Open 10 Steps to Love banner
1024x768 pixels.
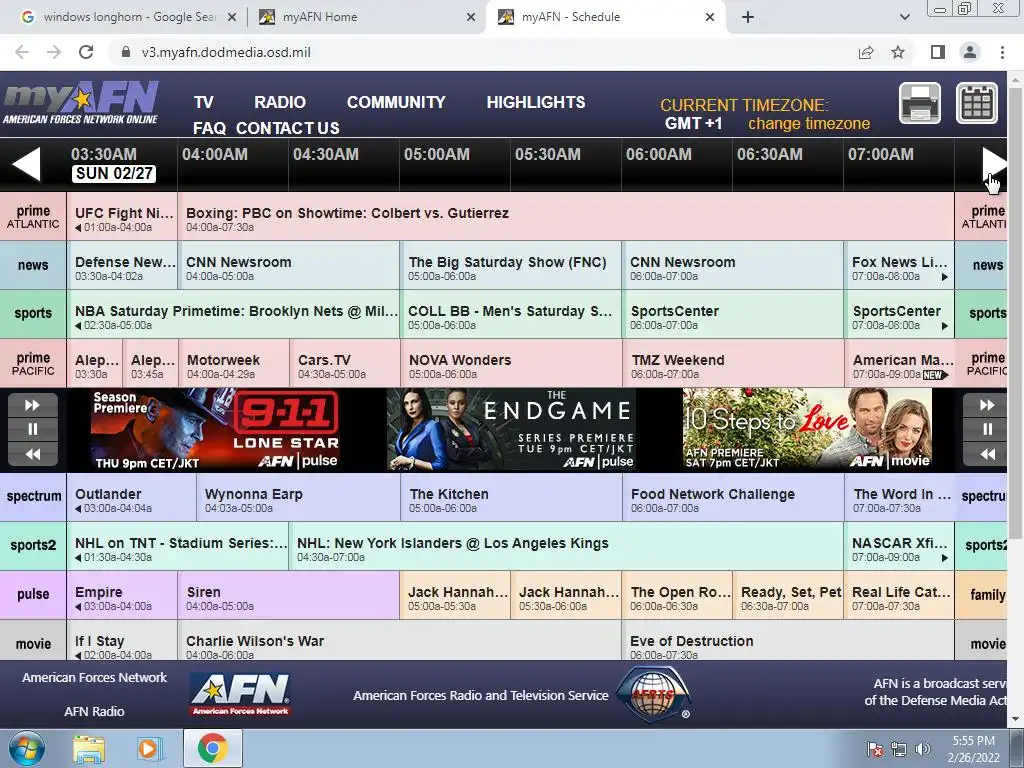(807, 430)
